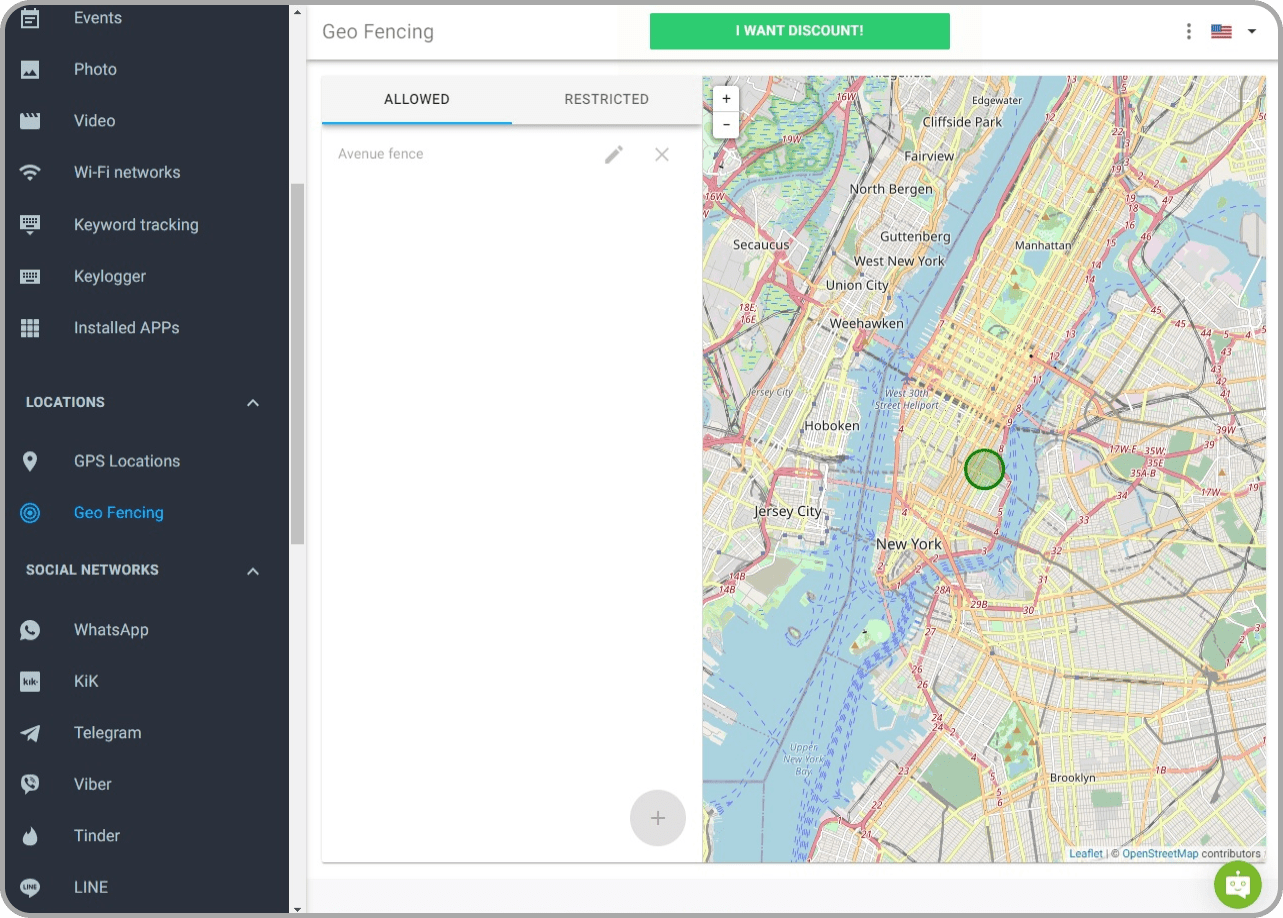Click the Jersey City label on map
Screen dimensions: 1283x918
[788, 511]
